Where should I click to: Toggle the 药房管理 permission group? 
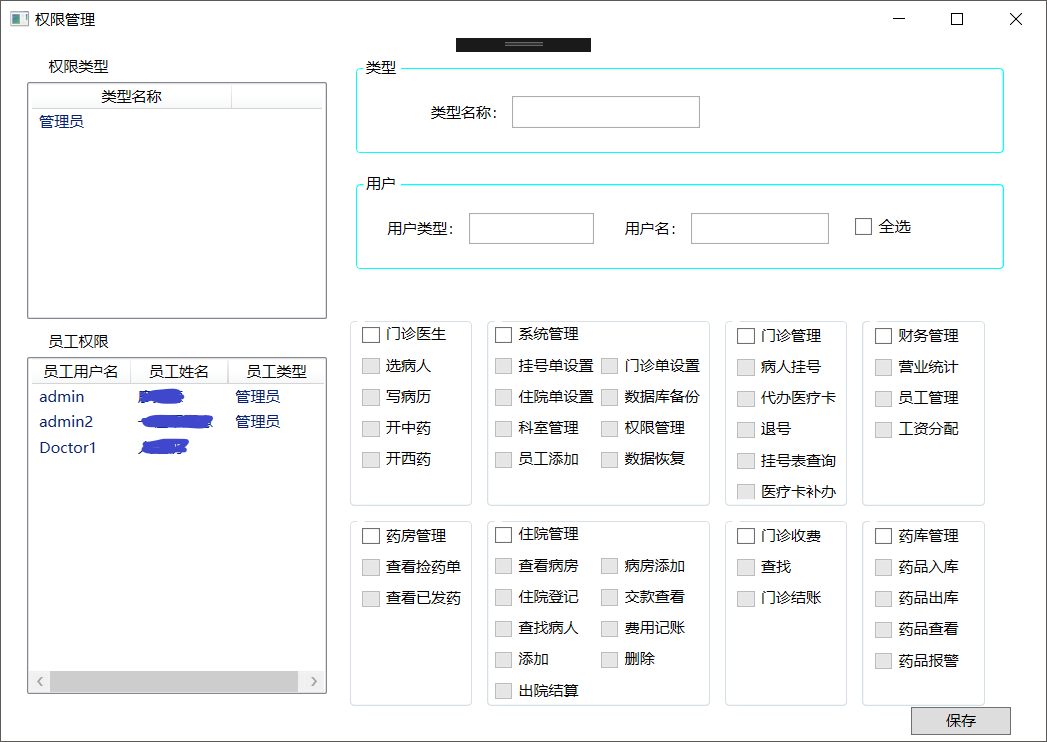pyautogui.click(x=370, y=535)
